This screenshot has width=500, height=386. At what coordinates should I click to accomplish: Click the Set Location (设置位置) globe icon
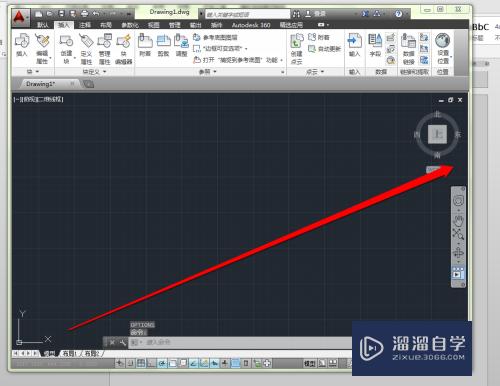click(x=443, y=41)
